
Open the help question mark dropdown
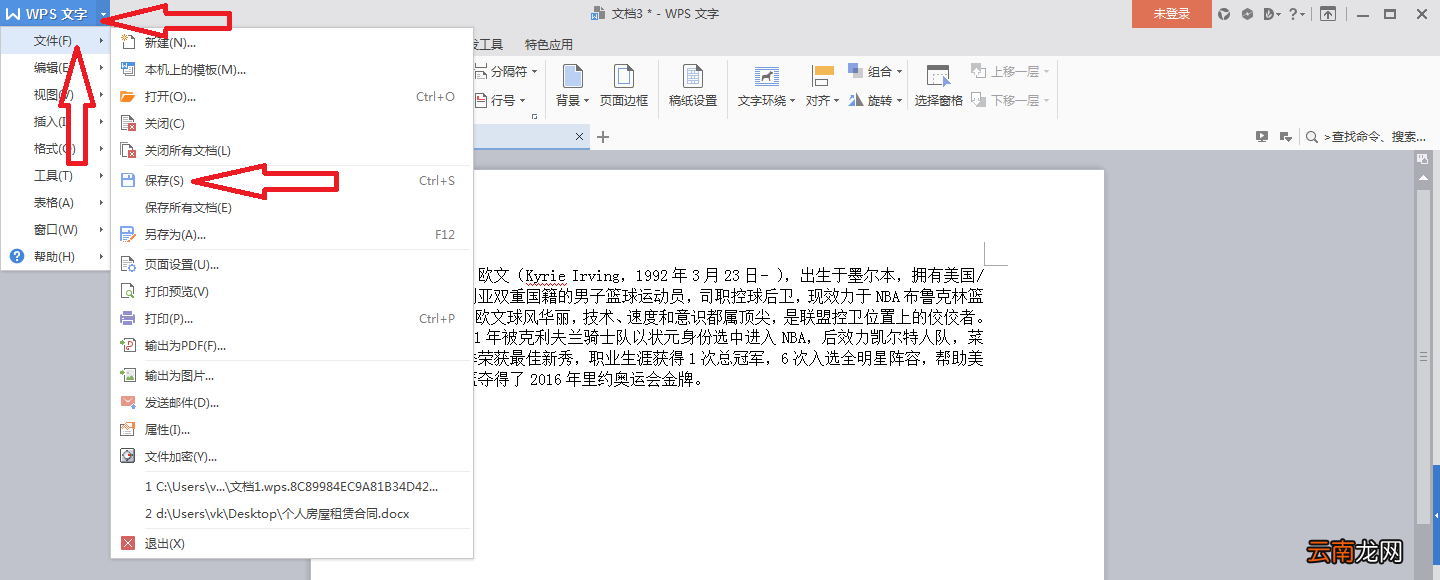[x=1296, y=14]
